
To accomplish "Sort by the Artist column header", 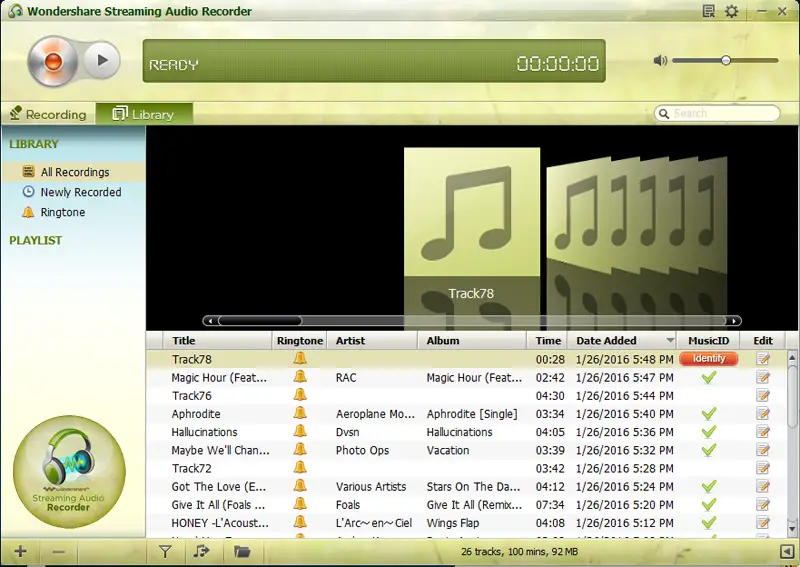I will pos(372,341).
